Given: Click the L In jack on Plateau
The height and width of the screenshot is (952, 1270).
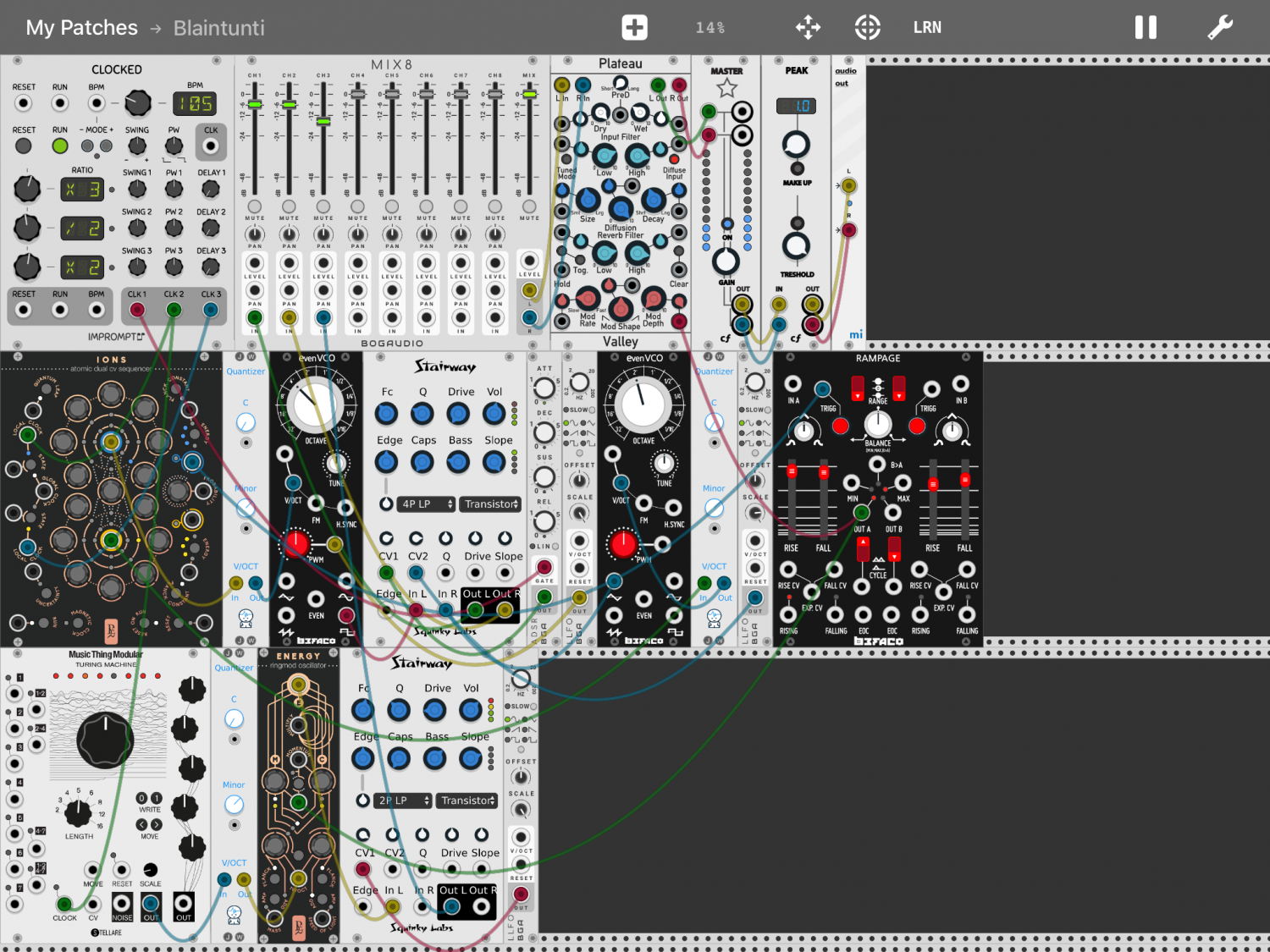Looking at the screenshot, I should click(x=561, y=85).
